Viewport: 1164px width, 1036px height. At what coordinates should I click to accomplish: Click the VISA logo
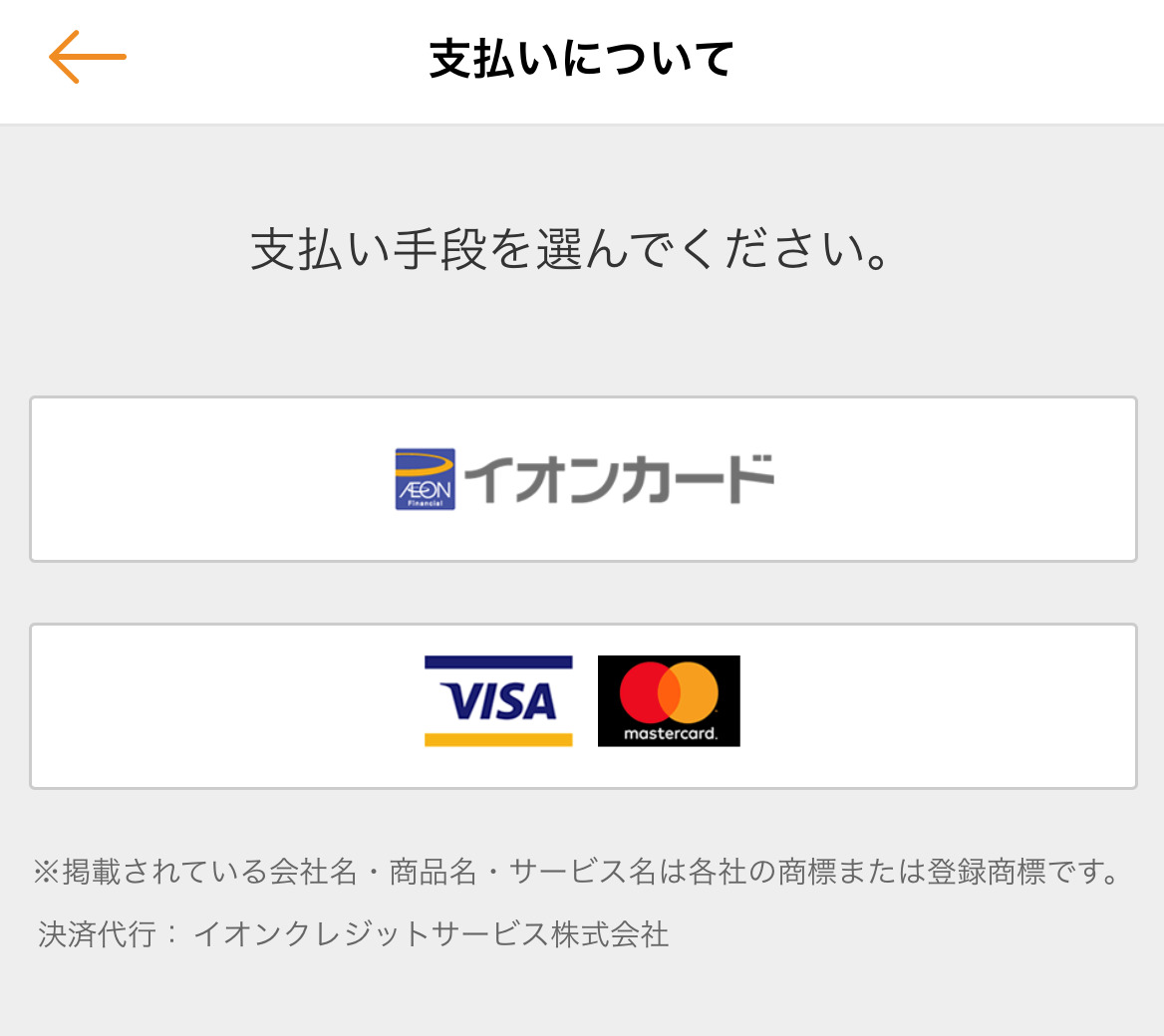(x=498, y=701)
